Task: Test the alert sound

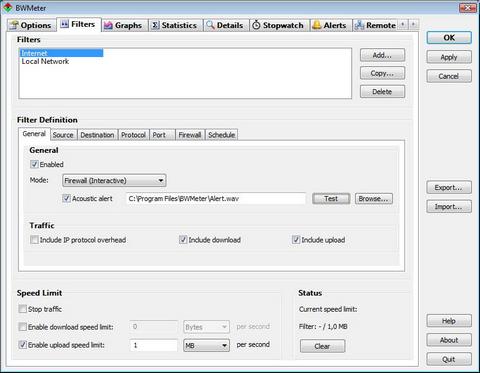Action: (331, 198)
